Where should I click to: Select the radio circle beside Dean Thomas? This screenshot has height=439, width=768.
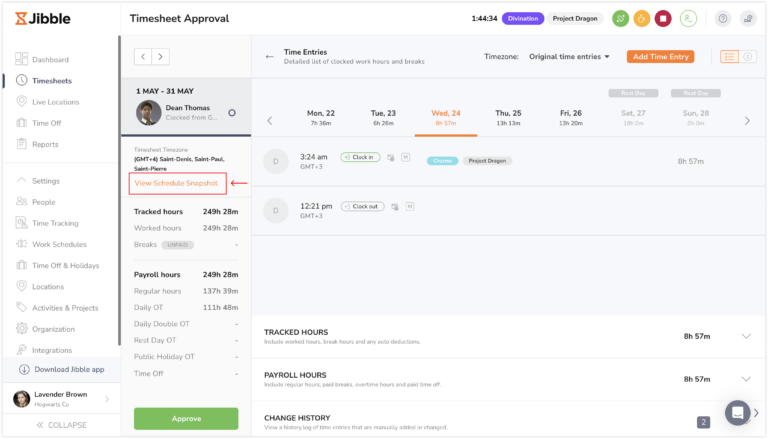coord(232,113)
